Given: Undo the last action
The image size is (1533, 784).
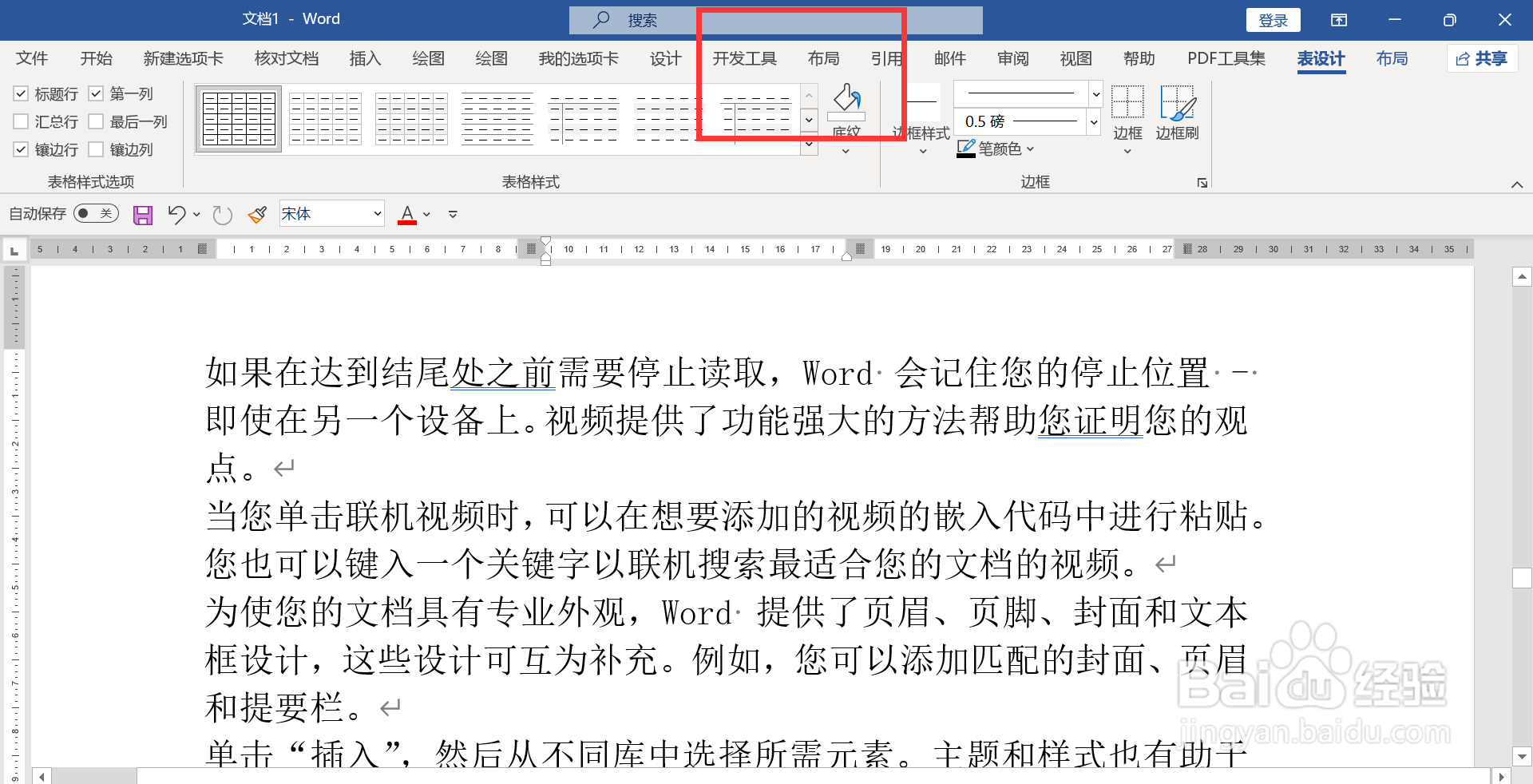Looking at the screenshot, I should click(176, 214).
